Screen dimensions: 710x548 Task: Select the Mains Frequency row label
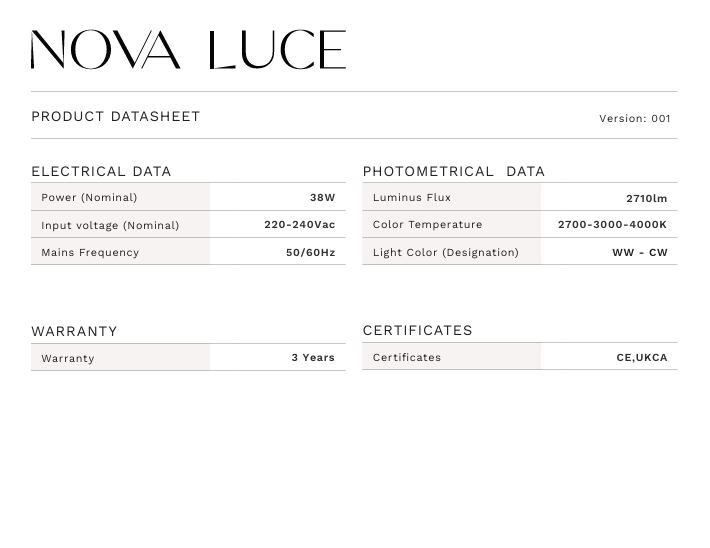click(x=90, y=252)
